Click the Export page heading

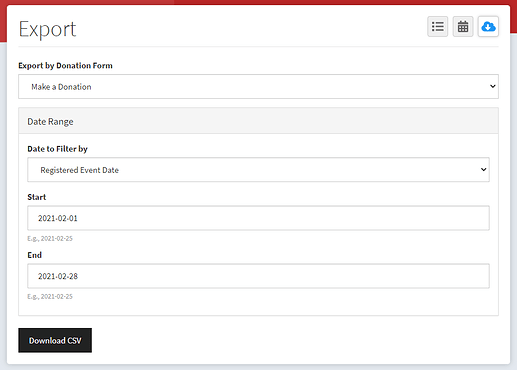click(x=47, y=29)
